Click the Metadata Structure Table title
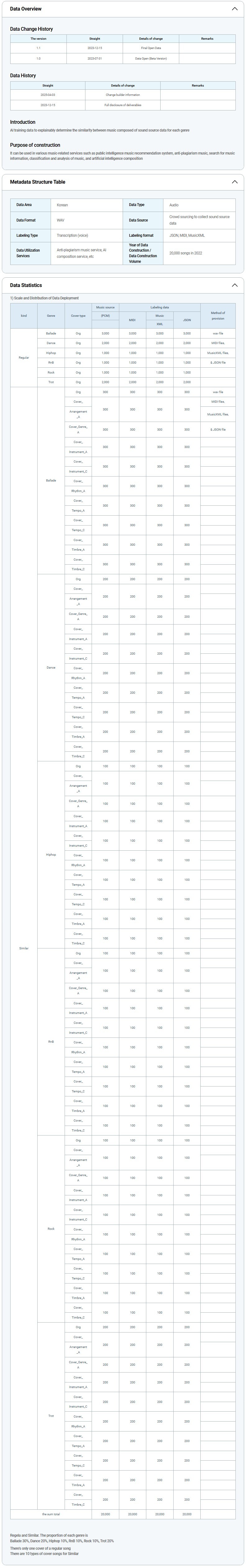This screenshot has height=1568, width=246. tap(38, 182)
